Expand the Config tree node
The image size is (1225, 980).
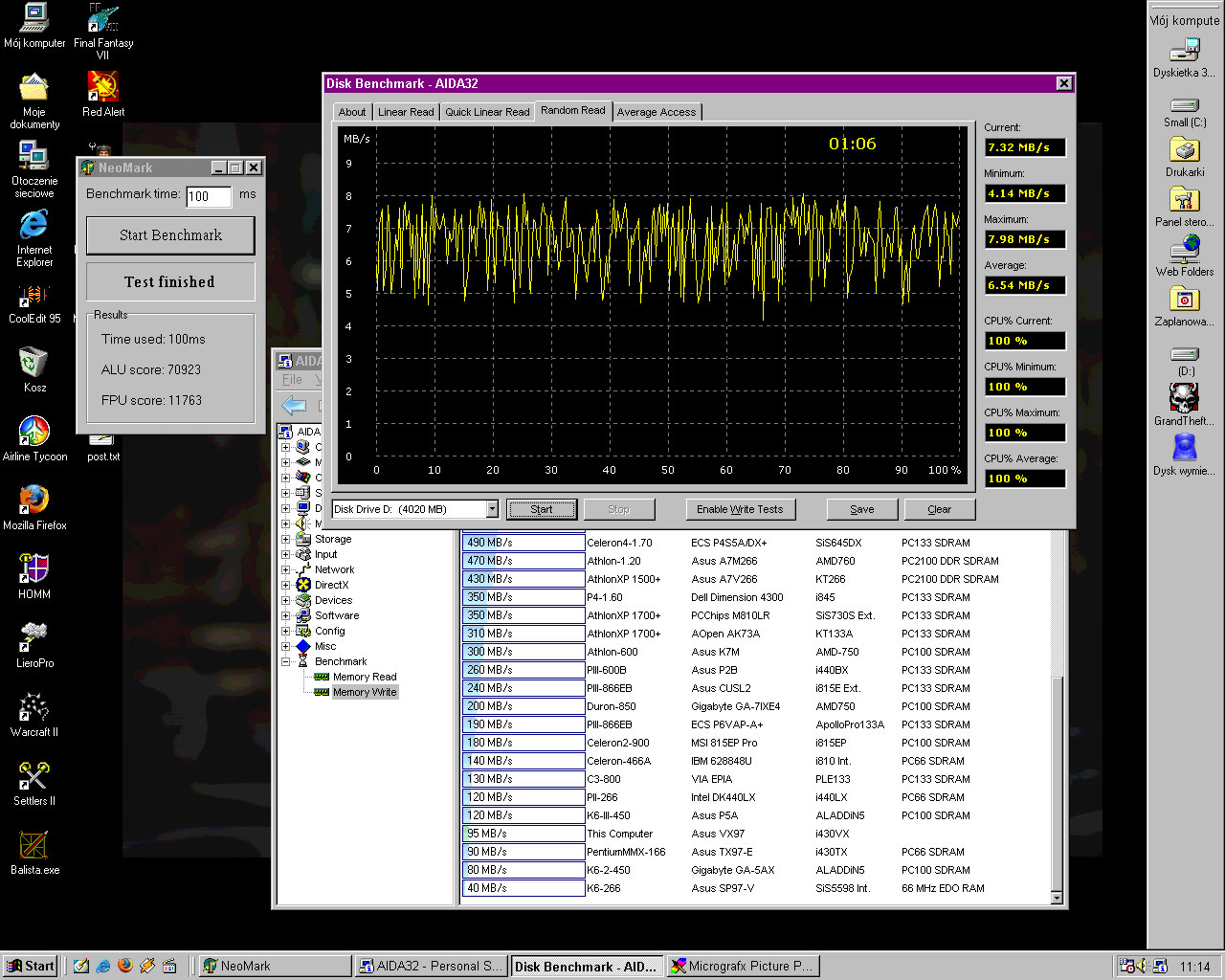click(285, 631)
